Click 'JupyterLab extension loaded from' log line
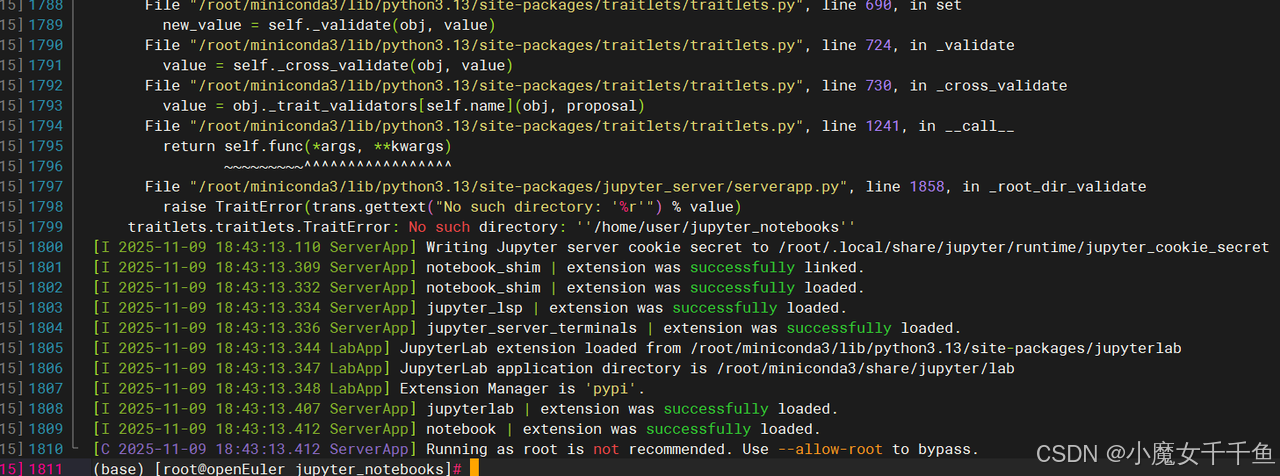Image resolution: width=1280 pixels, height=476 pixels. 637,348
